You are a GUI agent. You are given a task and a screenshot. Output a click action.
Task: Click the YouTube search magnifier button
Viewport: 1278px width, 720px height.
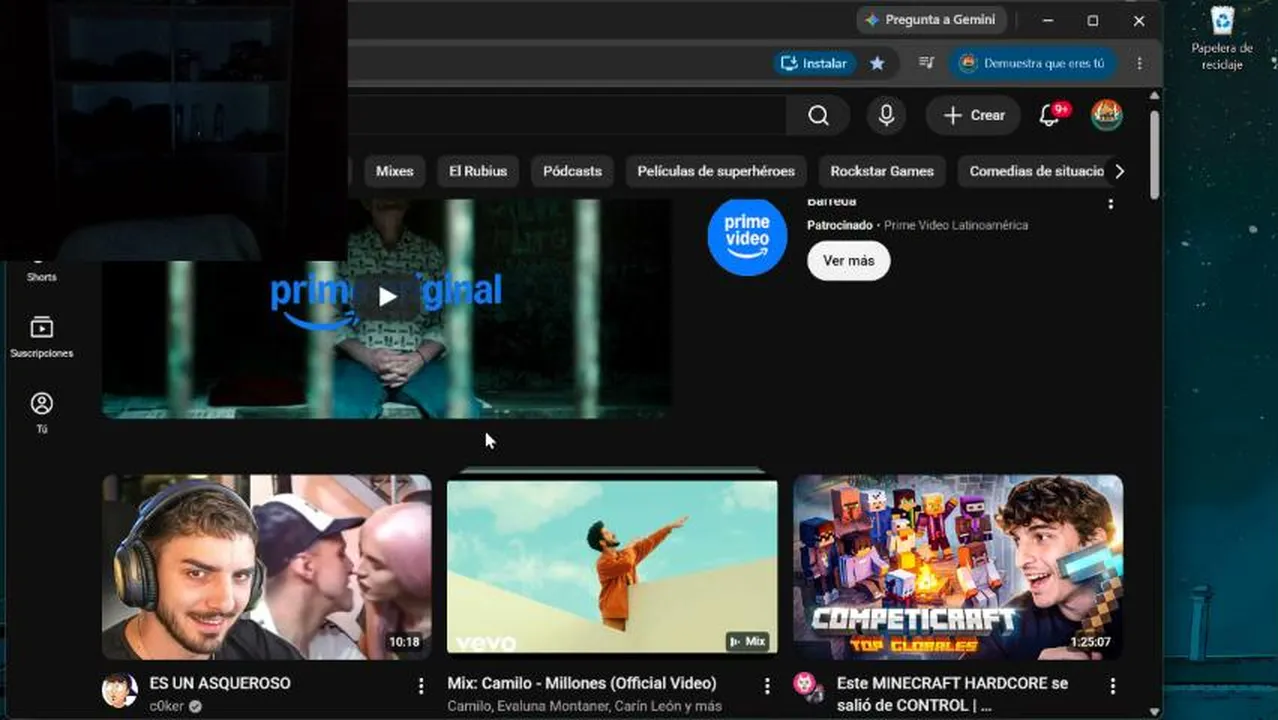tap(818, 115)
